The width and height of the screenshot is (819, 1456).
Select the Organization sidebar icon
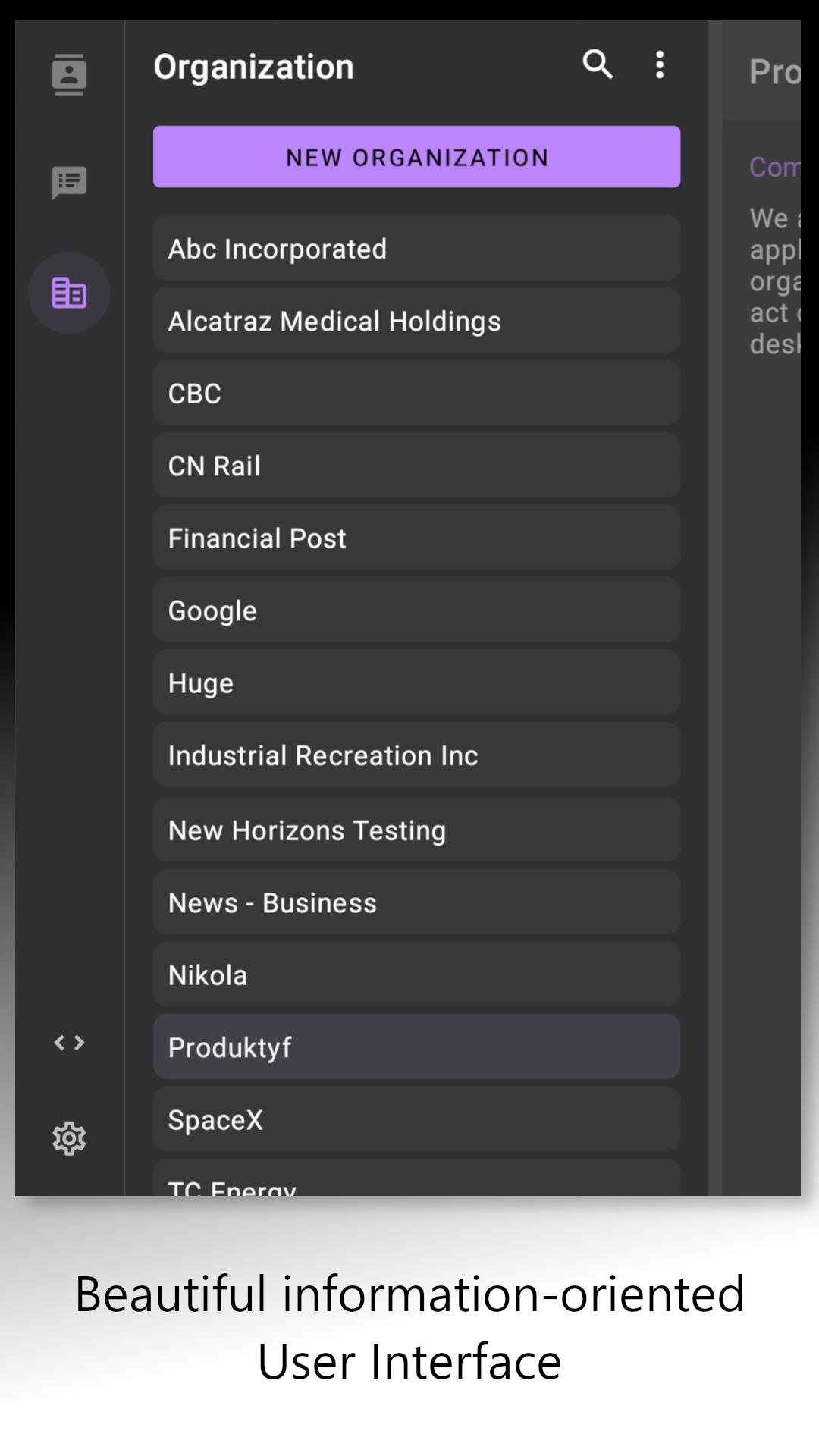[x=69, y=293]
